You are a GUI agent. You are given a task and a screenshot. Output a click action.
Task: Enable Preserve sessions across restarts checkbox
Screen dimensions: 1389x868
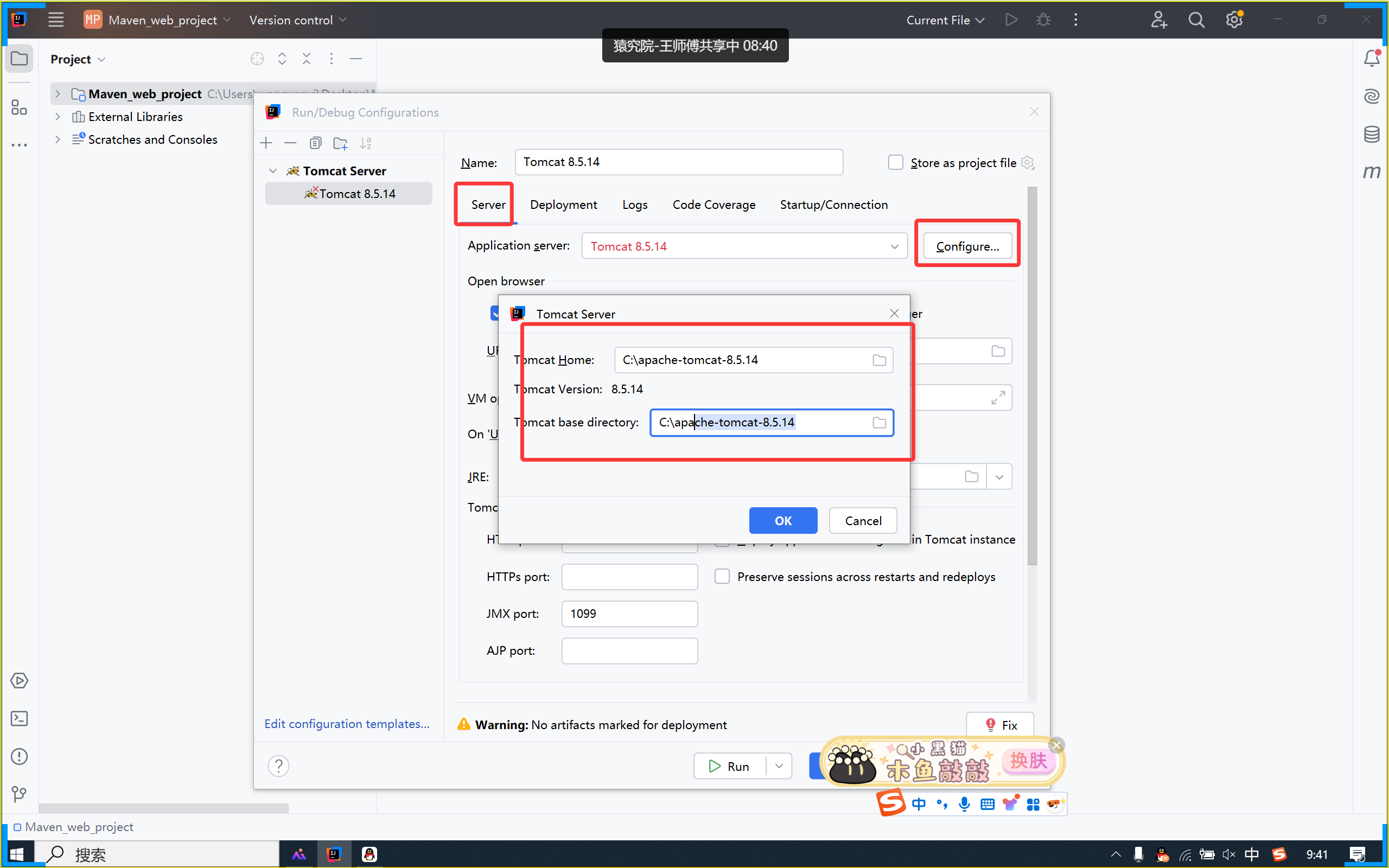click(722, 576)
